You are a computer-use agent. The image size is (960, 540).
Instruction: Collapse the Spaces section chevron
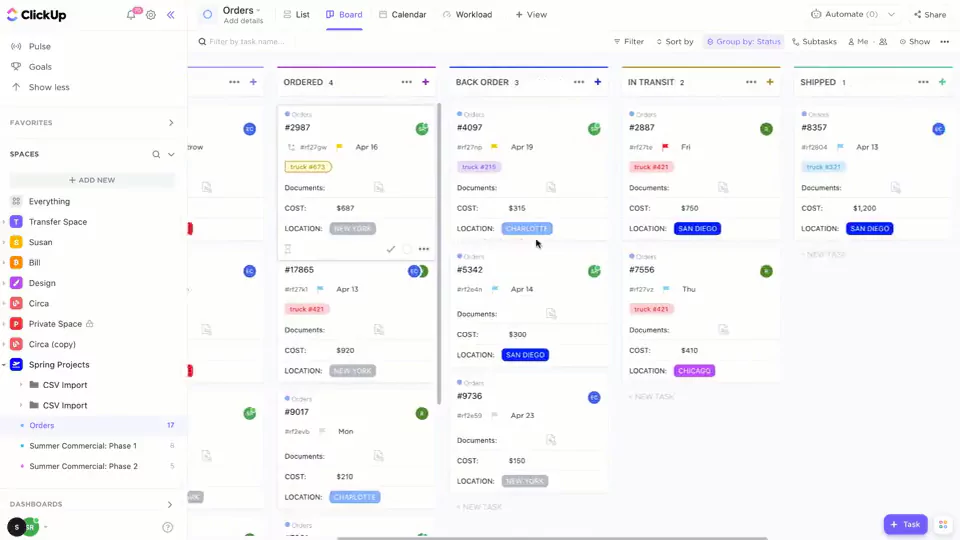point(171,154)
